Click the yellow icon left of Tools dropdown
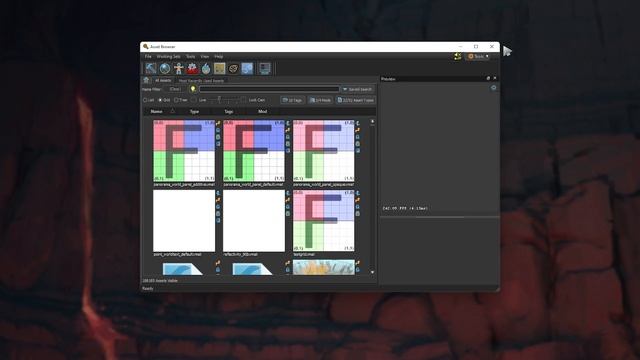The image size is (640, 360). [458, 56]
